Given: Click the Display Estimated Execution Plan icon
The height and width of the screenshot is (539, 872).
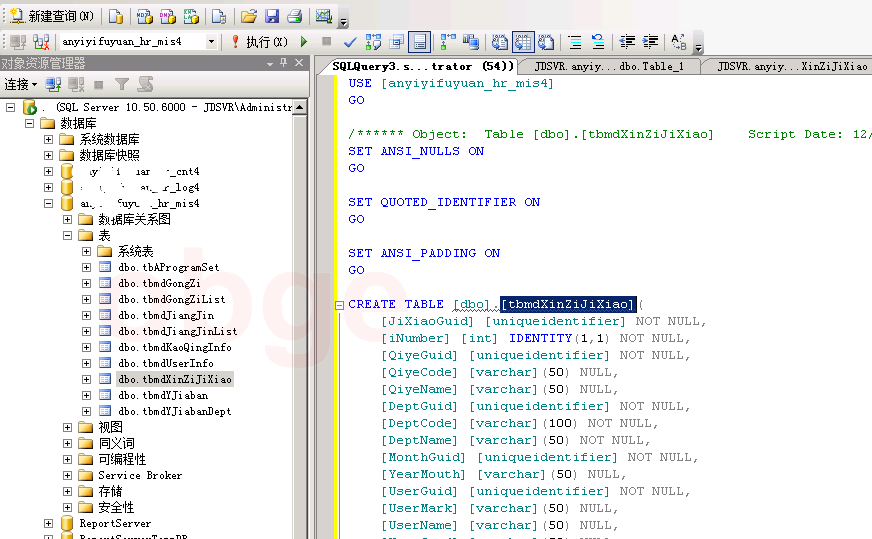Looking at the screenshot, I should click(373, 42).
